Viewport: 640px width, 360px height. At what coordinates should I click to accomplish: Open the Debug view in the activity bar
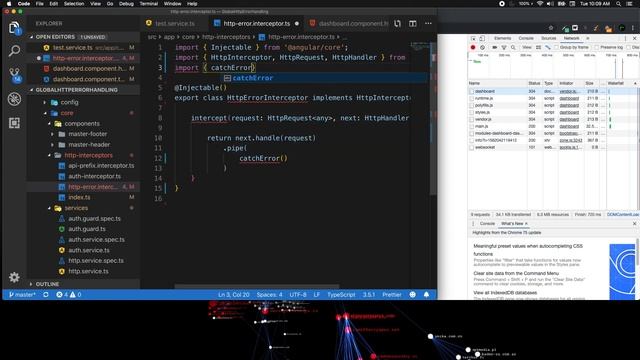coord(14,99)
